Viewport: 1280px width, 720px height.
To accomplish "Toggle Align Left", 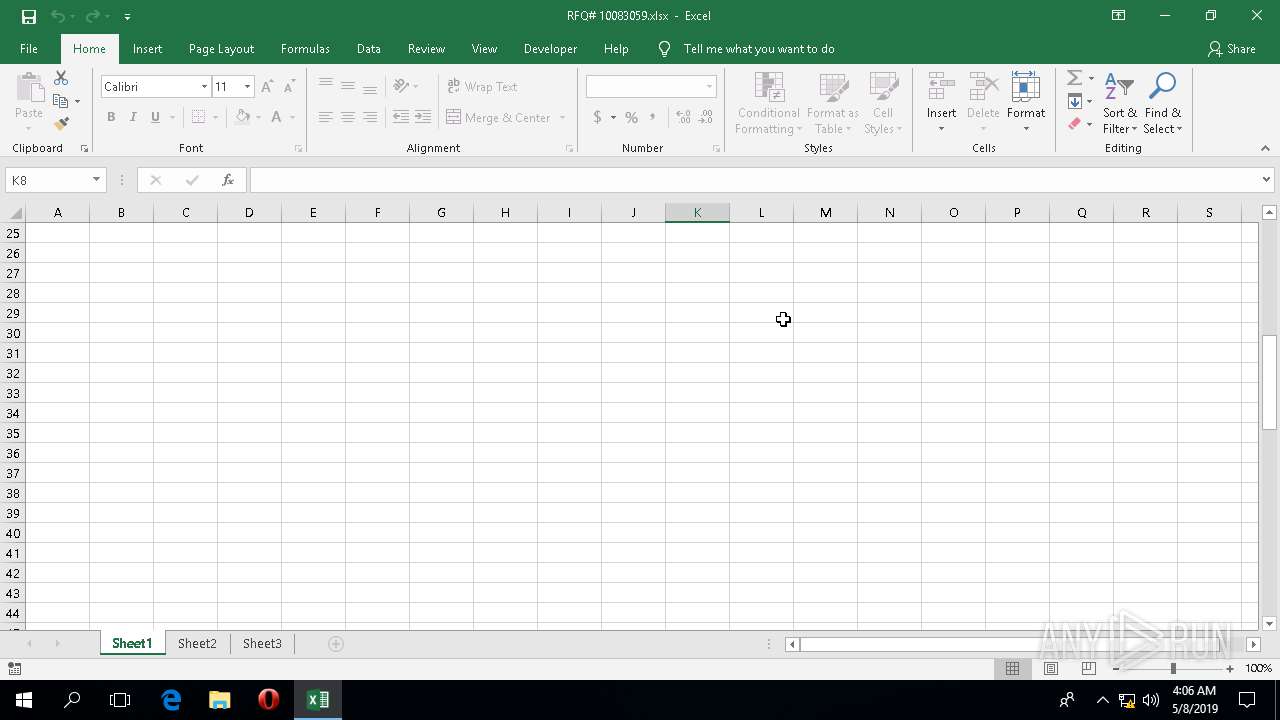I will [x=325, y=117].
